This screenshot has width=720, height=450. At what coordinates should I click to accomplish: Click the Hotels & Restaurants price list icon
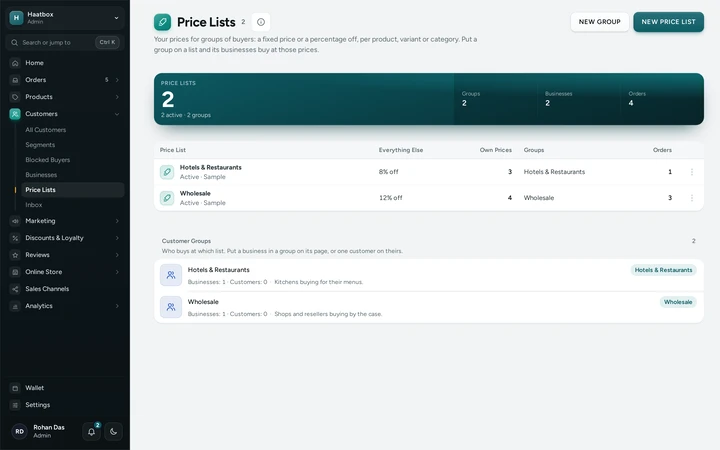click(x=167, y=172)
